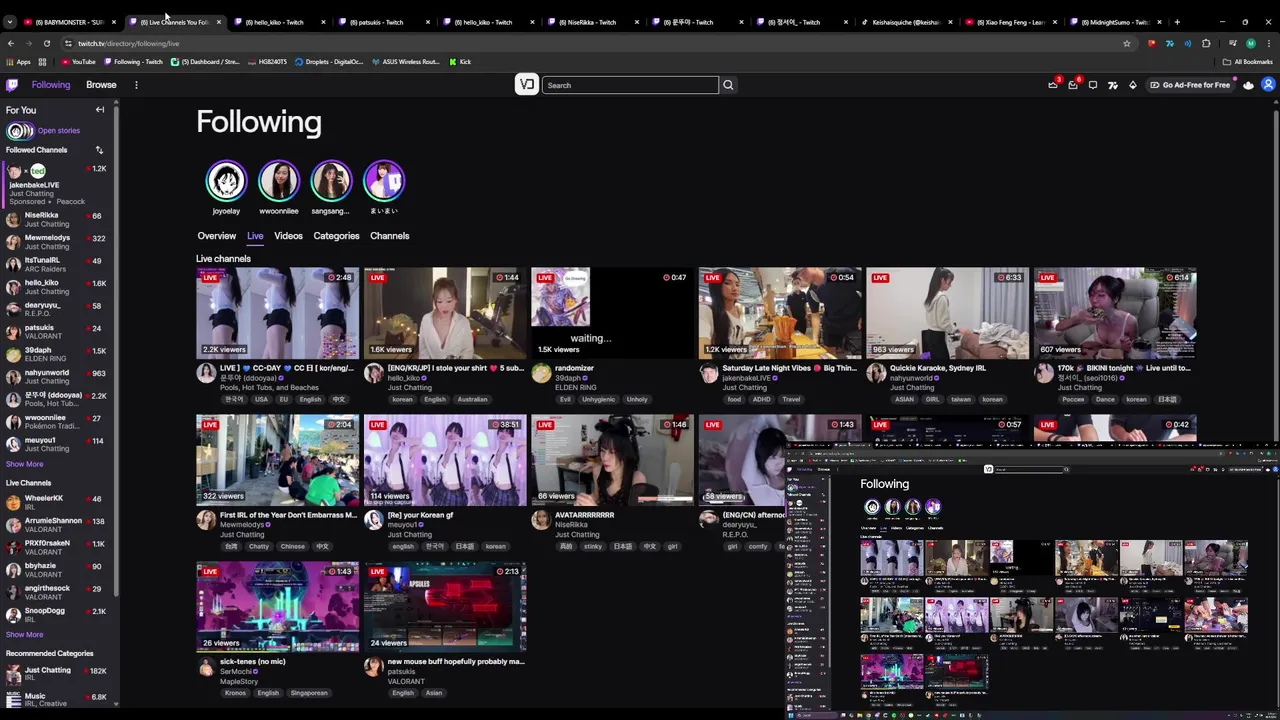Open joyoelay story avatar

[226, 181]
